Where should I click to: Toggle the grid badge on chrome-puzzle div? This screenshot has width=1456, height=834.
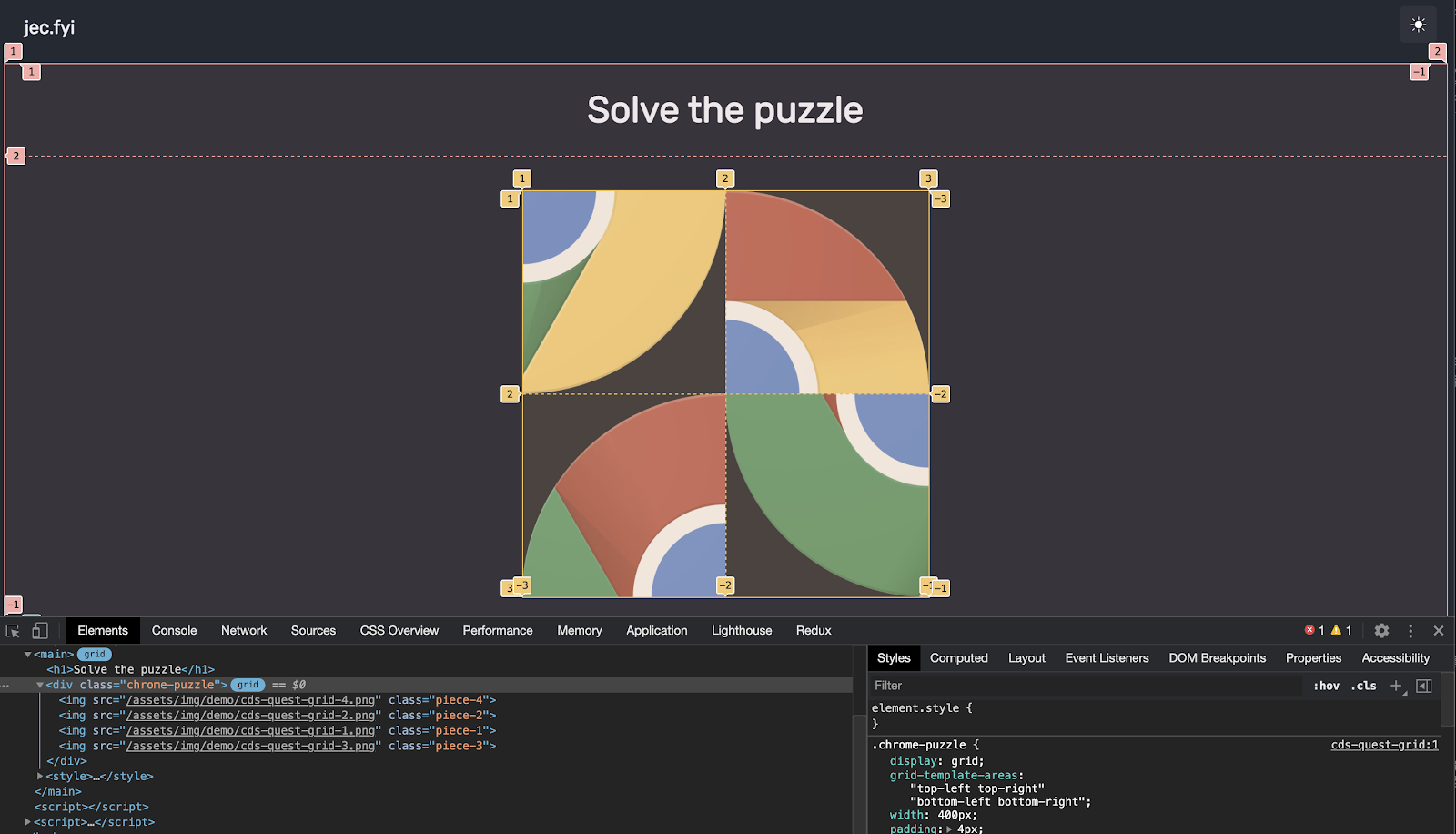(x=248, y=685)
